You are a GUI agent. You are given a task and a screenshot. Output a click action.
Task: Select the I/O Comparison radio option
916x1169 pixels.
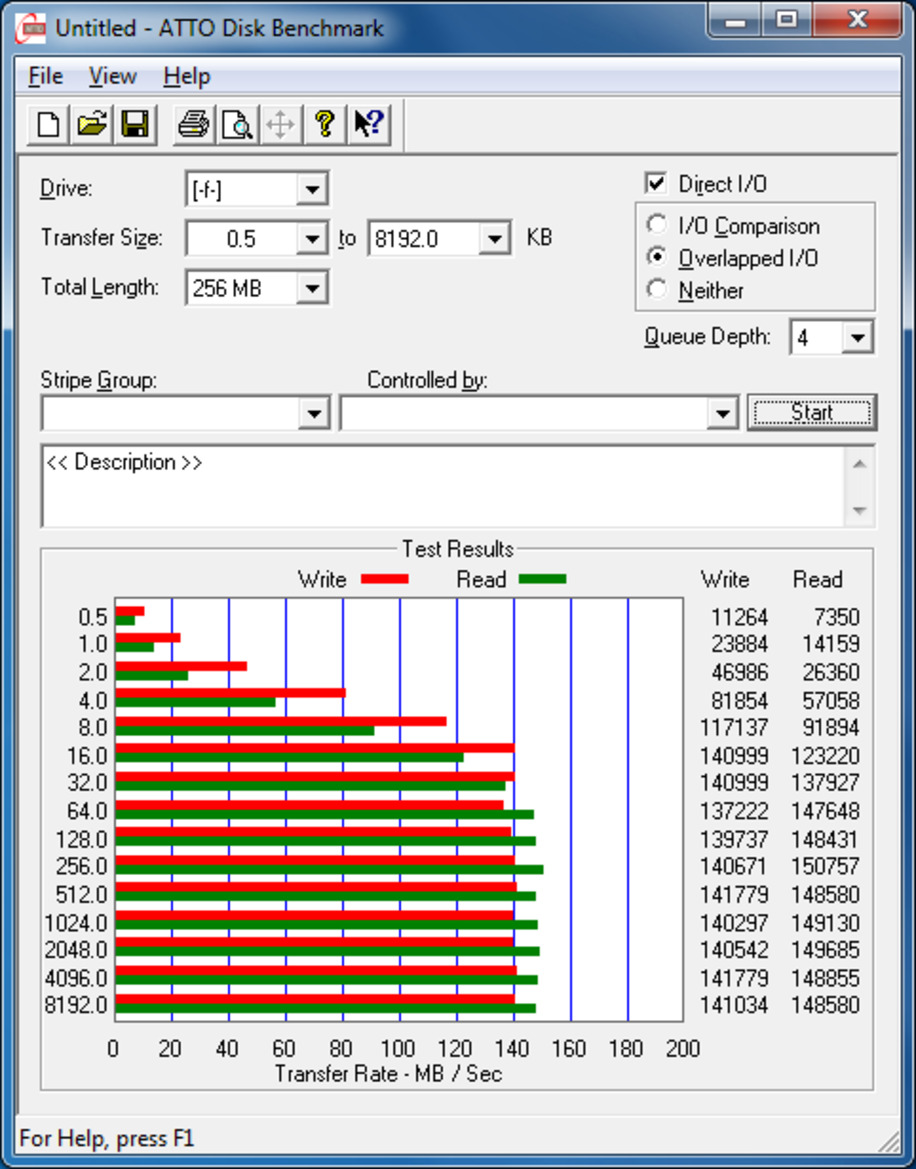(x=657, y=225)
